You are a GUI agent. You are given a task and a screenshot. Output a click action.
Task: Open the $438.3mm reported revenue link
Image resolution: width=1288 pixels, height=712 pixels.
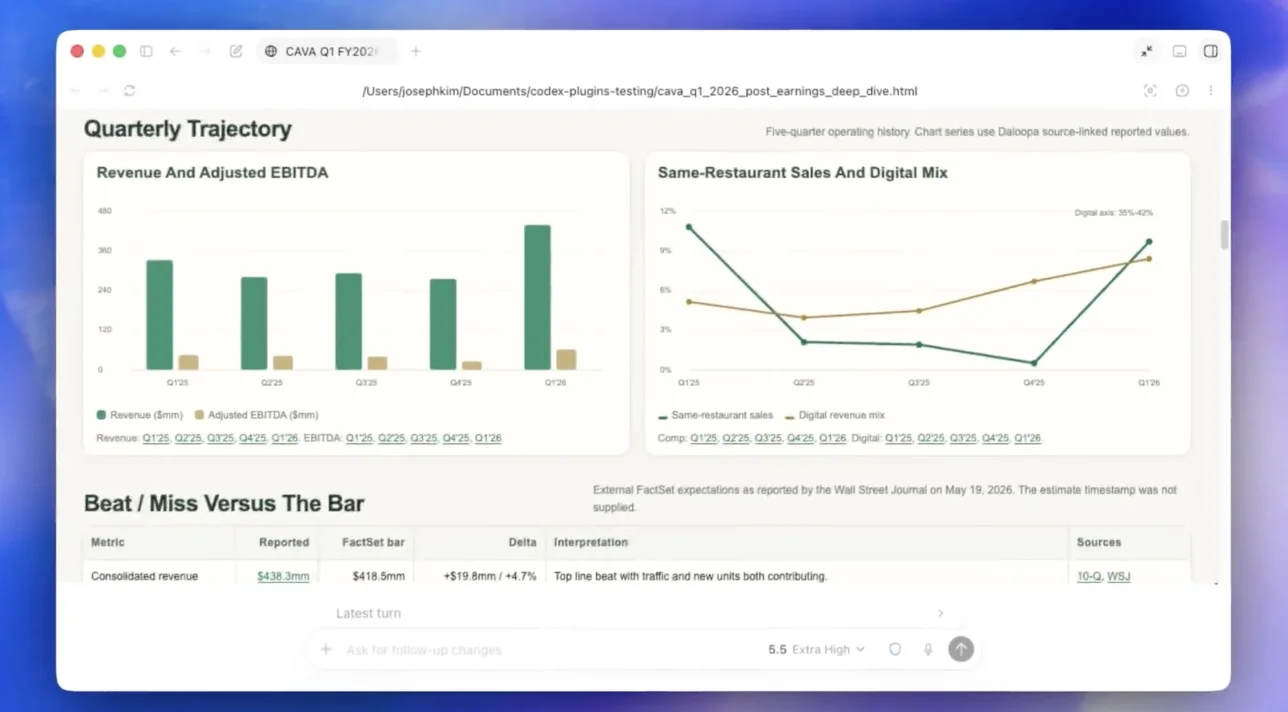283,576
